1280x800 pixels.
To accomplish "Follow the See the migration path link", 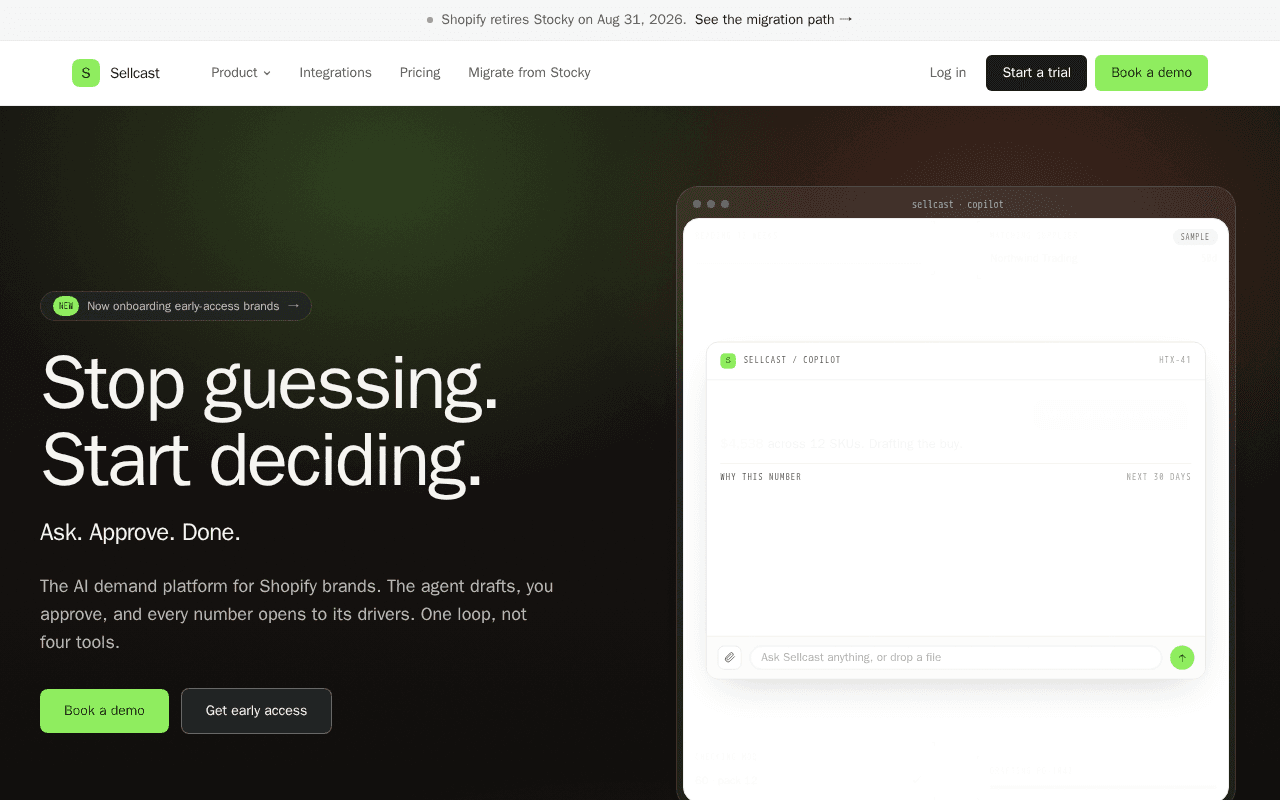I will tap(774, 19).
